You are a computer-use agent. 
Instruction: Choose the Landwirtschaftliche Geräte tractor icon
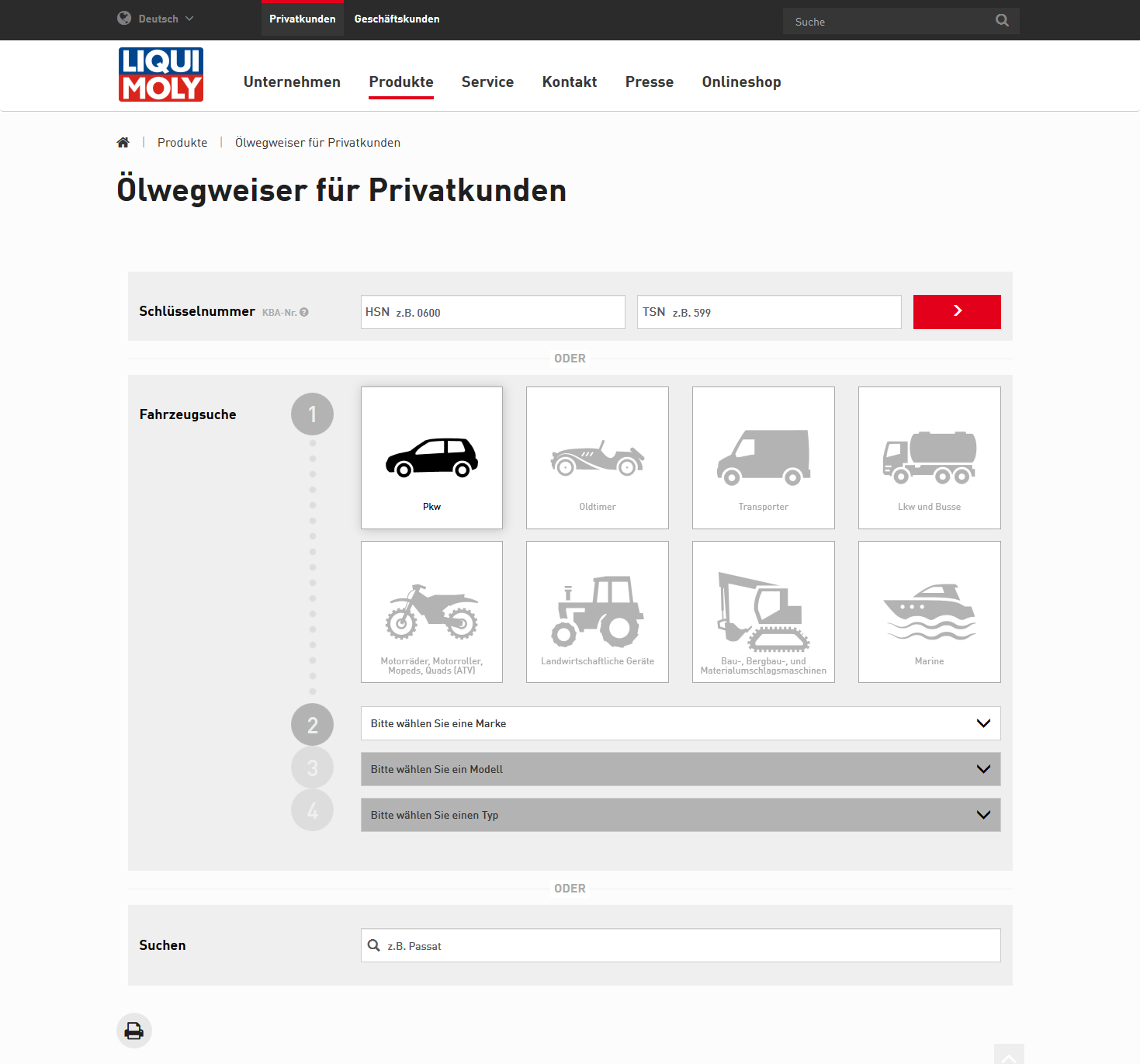(x=597, y=612)
